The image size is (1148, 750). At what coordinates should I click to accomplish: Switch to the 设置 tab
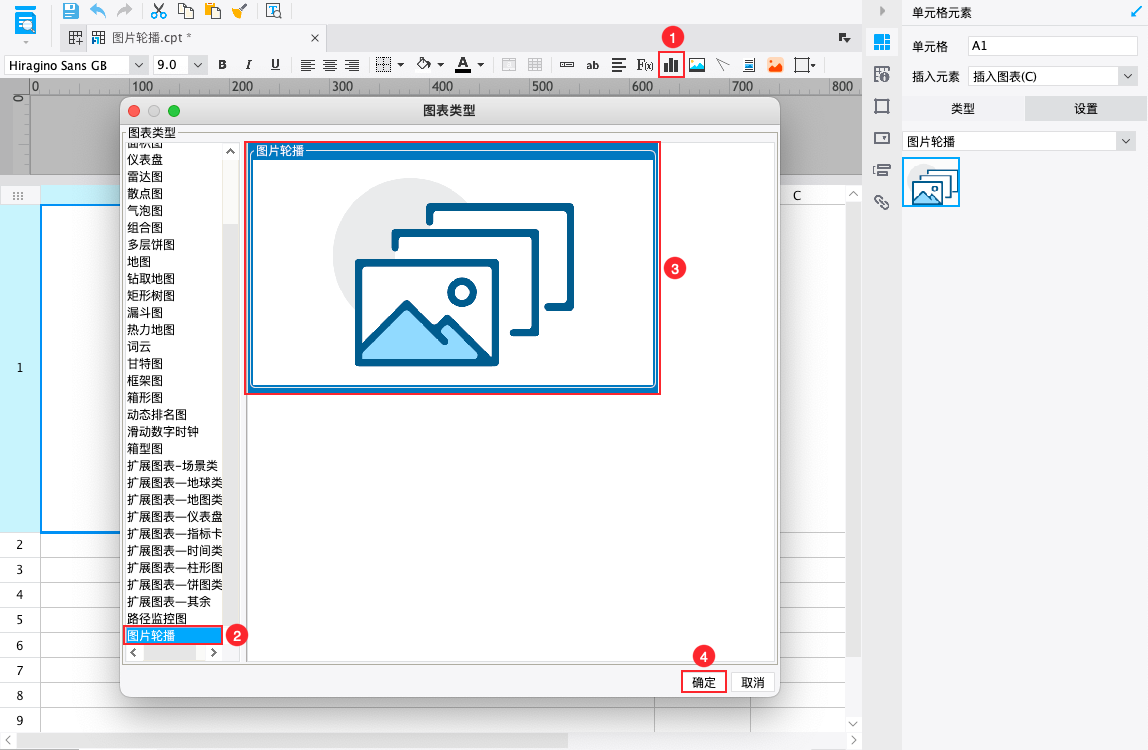[1086, 108]
